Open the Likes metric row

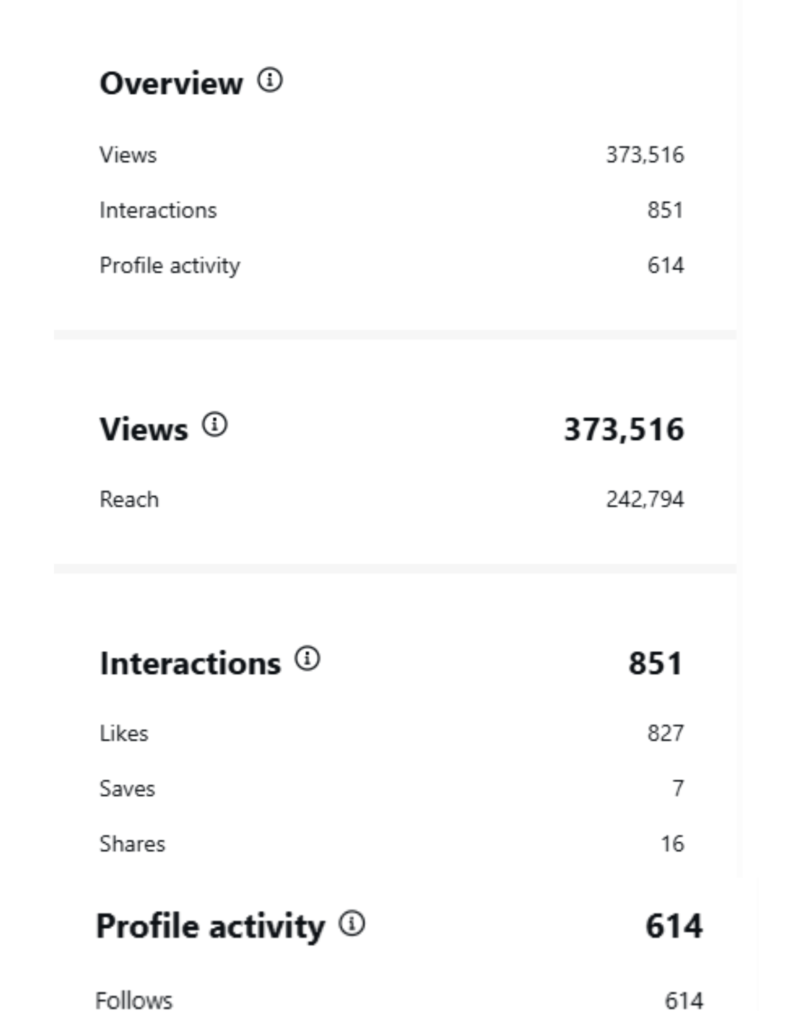122,733
